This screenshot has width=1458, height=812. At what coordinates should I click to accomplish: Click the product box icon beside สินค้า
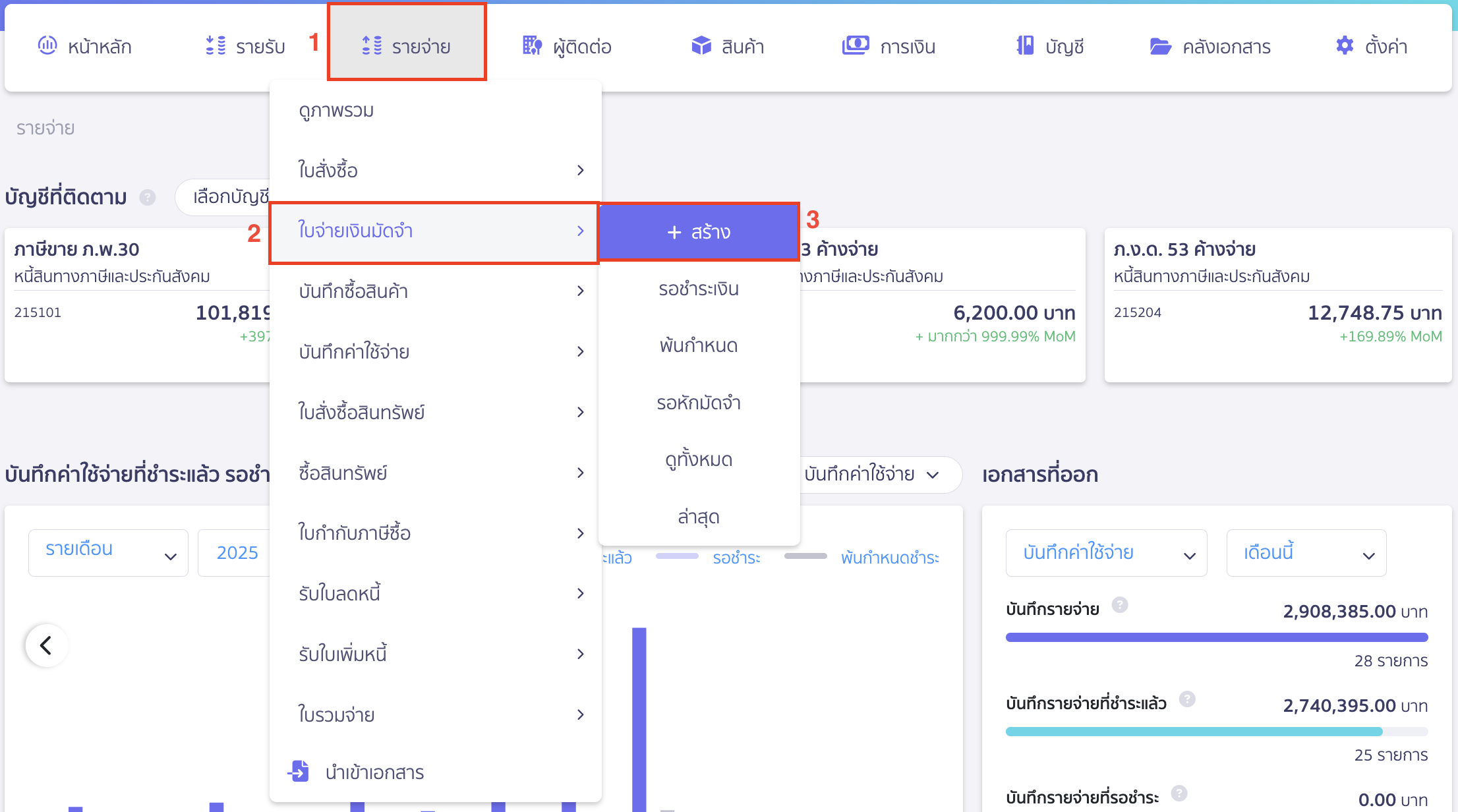tap(701, 45)
